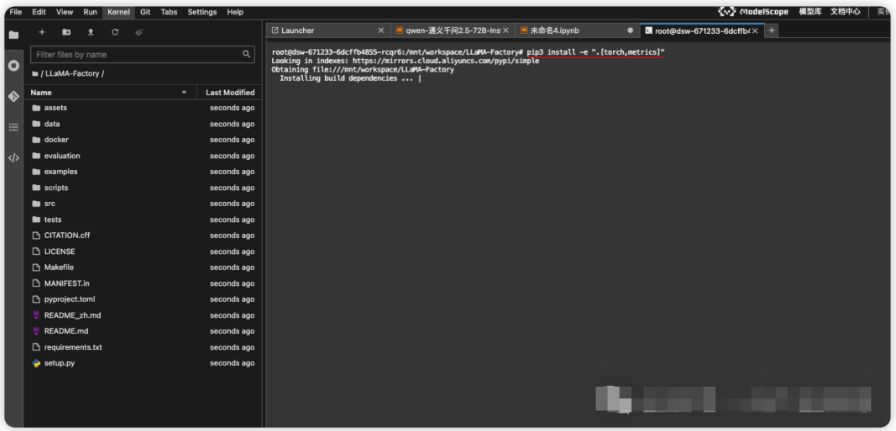This screenshot has width=896, height=431.
Task: Click the 文档中心 link
Action: (845, 11)
